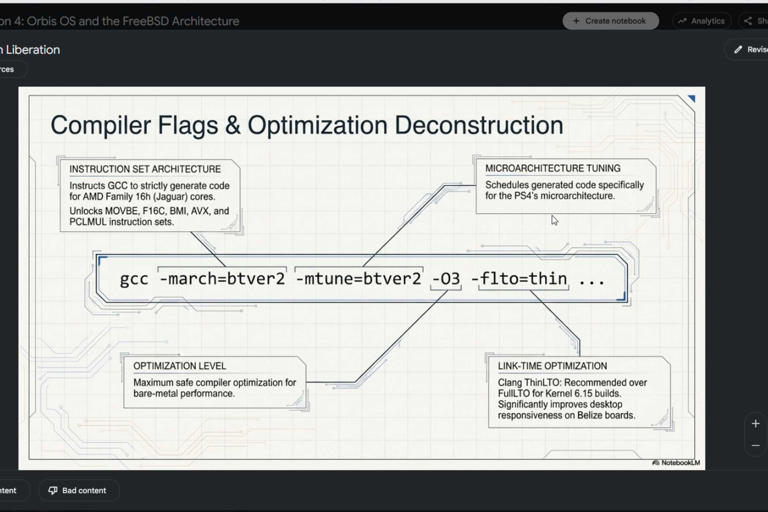The width and height of the screenshot is (768, 512).
Task: Zoom out using the minus control
Action: click(756, 445)
